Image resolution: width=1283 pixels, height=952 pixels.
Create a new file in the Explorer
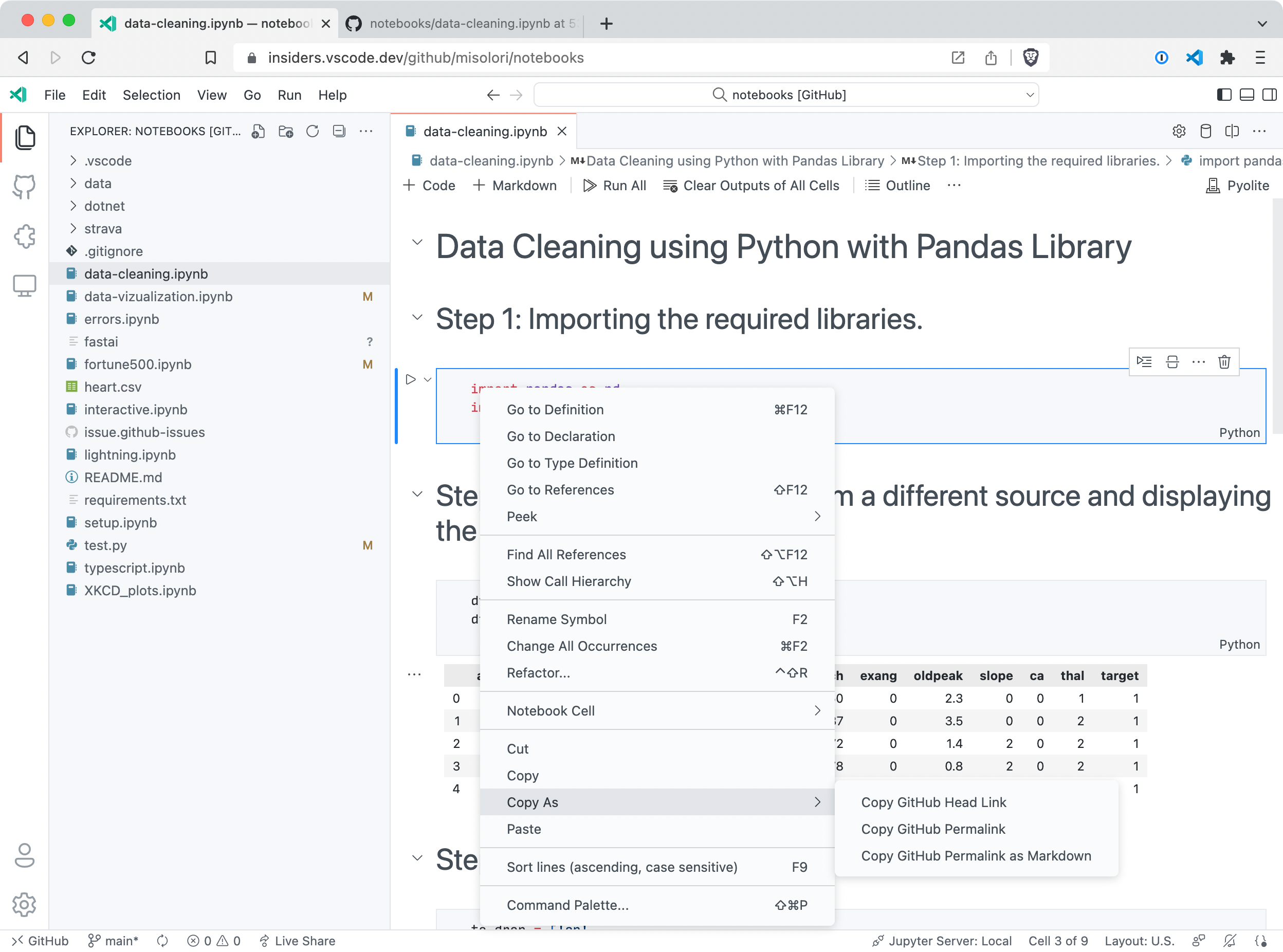(x=258, y=131)
